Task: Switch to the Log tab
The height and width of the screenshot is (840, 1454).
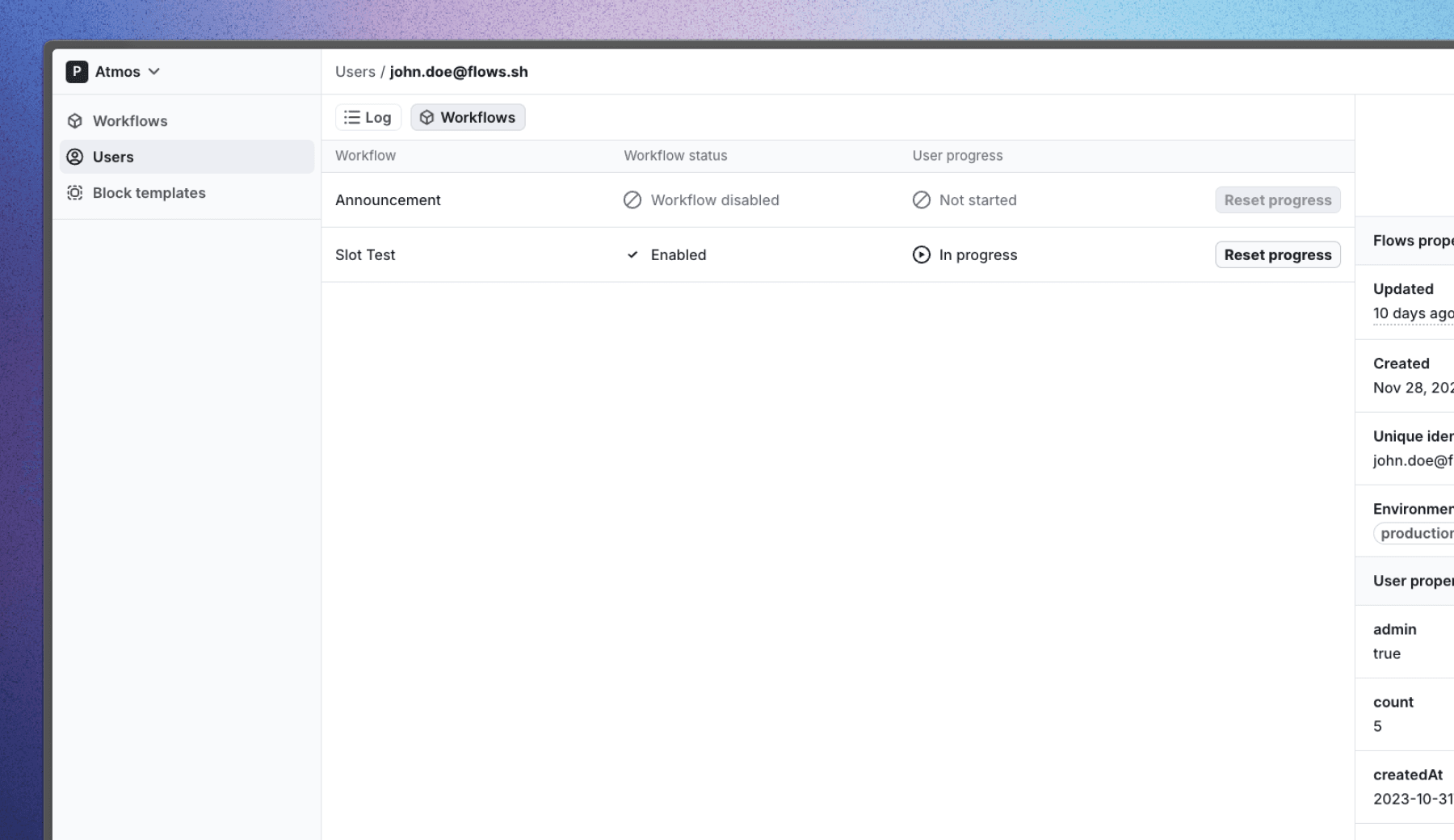Action: pyautogui.click(x=368, y=117)
